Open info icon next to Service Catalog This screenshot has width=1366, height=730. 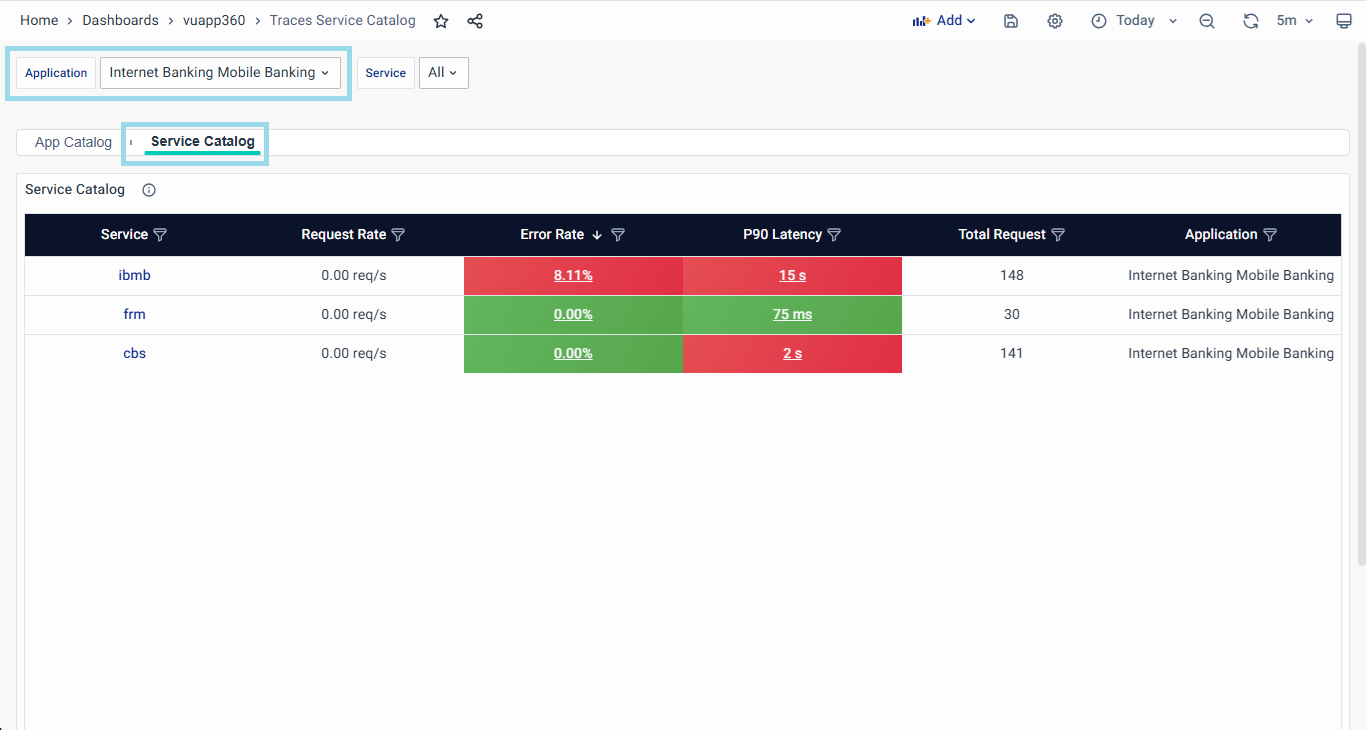point(149,190)
